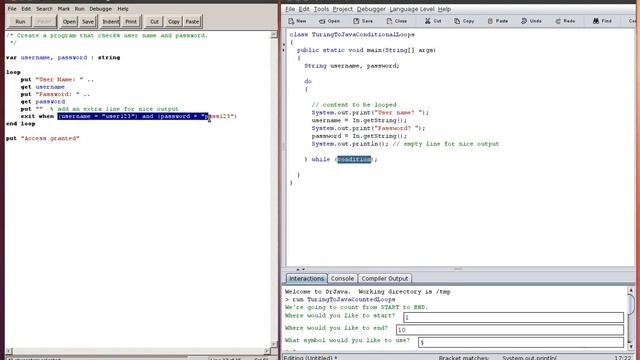The width and height of the screenshot is (640, 360).
Task: Click the 'end loop' line in Turing code
Action: click(x=20, y=124)
